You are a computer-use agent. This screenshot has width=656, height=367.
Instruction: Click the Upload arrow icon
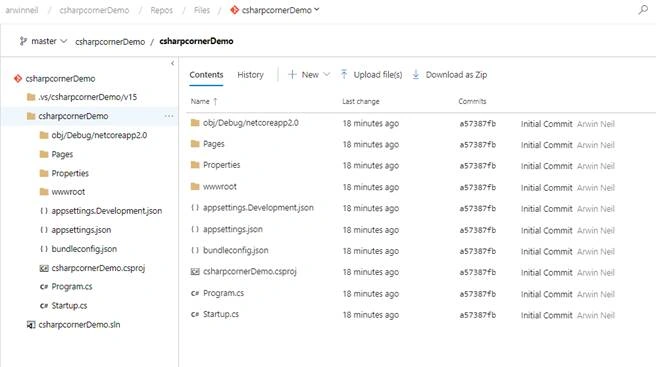point(344,74)
